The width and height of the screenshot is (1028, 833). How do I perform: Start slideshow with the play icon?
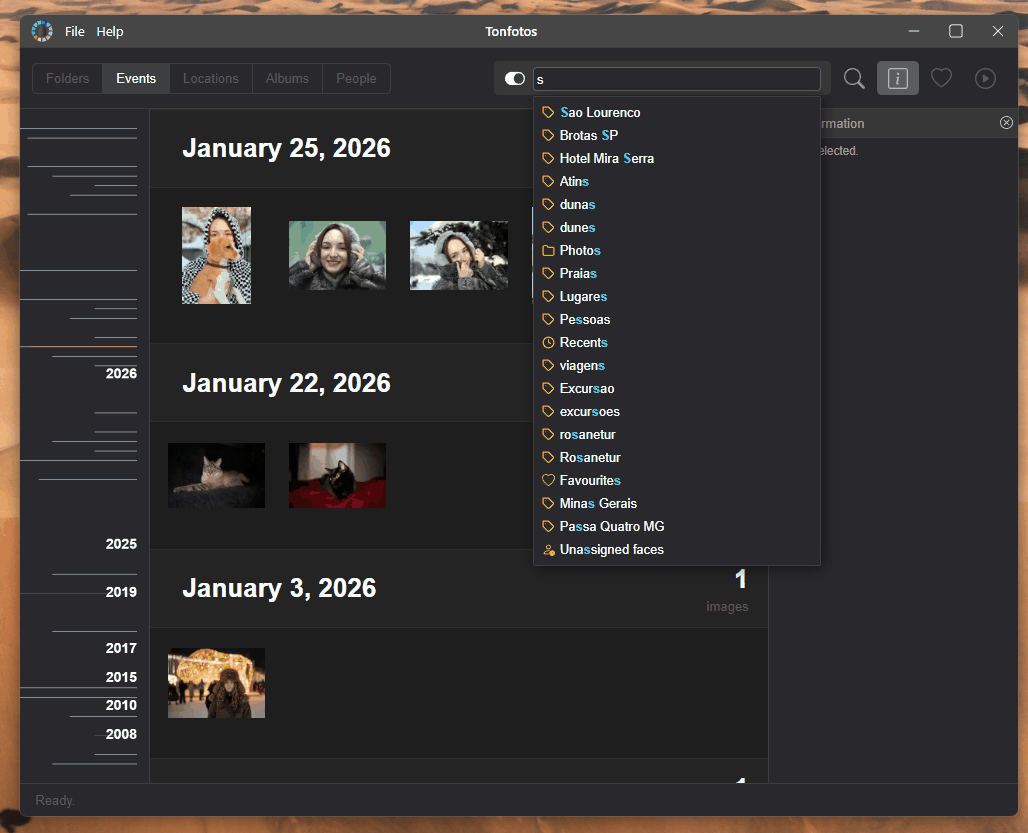[x=985, y=79]
